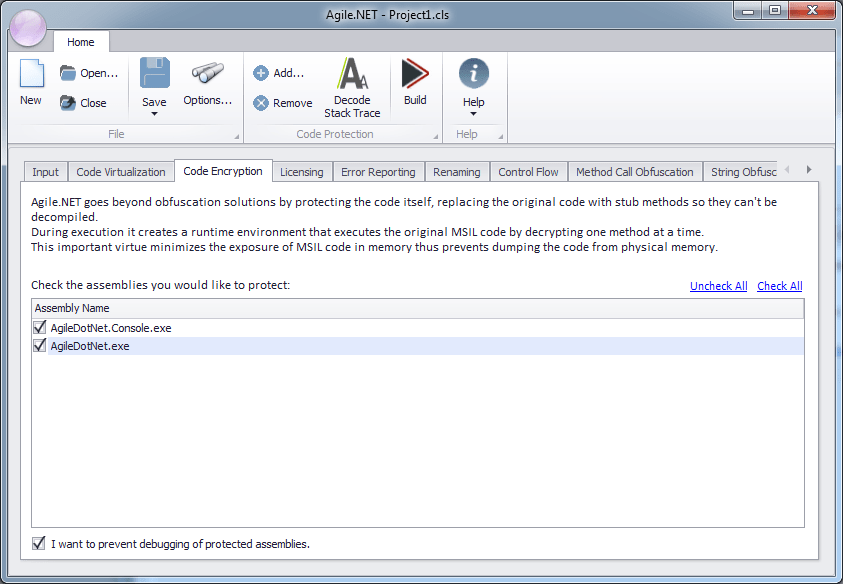Select the Code Encryption tab
Screen dimensions: 843x584
(x=223, y=171)
